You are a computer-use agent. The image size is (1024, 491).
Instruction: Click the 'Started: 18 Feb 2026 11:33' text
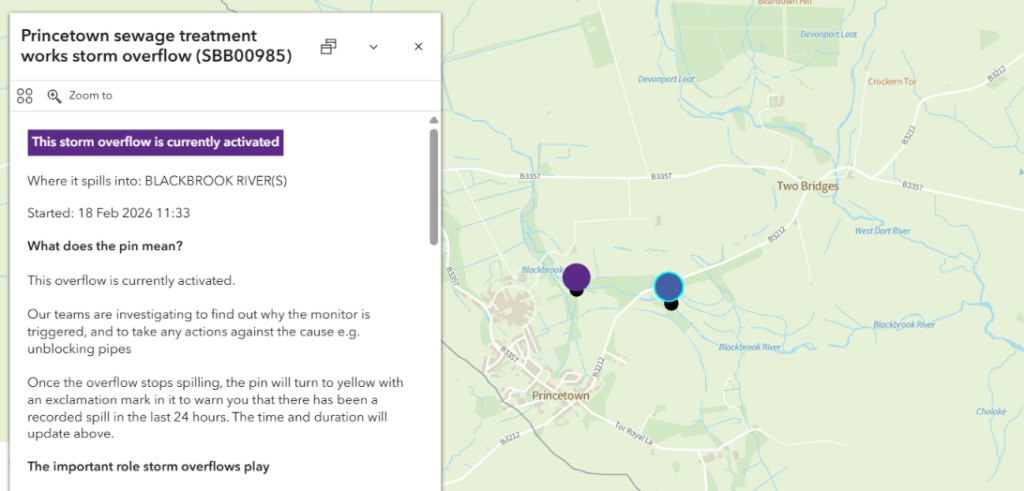[x=109, y=213]
